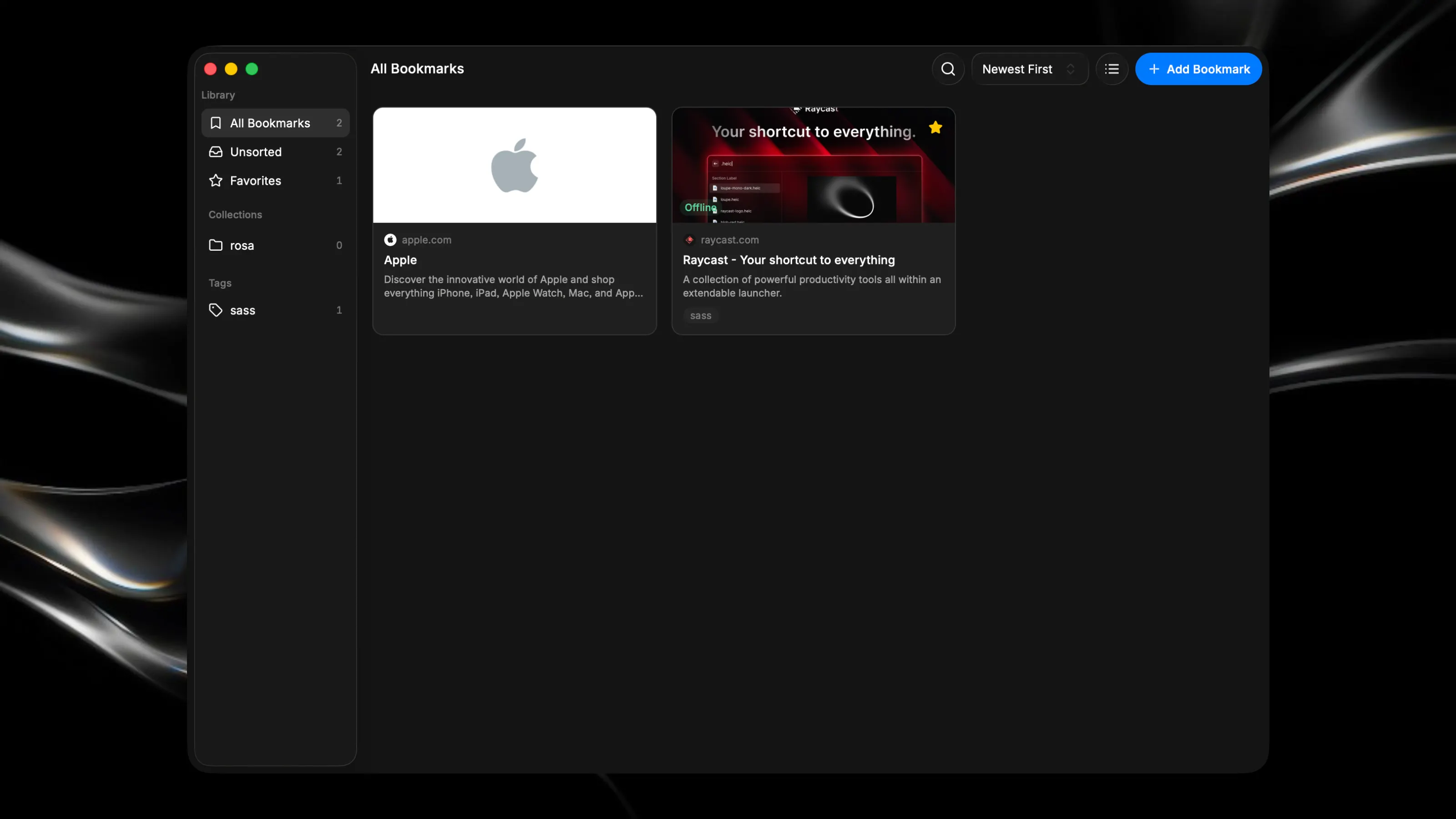Click the bookmark icon beside All Bookmarks
Viewport: 1456px width, 819px height.
coord(215,123)
